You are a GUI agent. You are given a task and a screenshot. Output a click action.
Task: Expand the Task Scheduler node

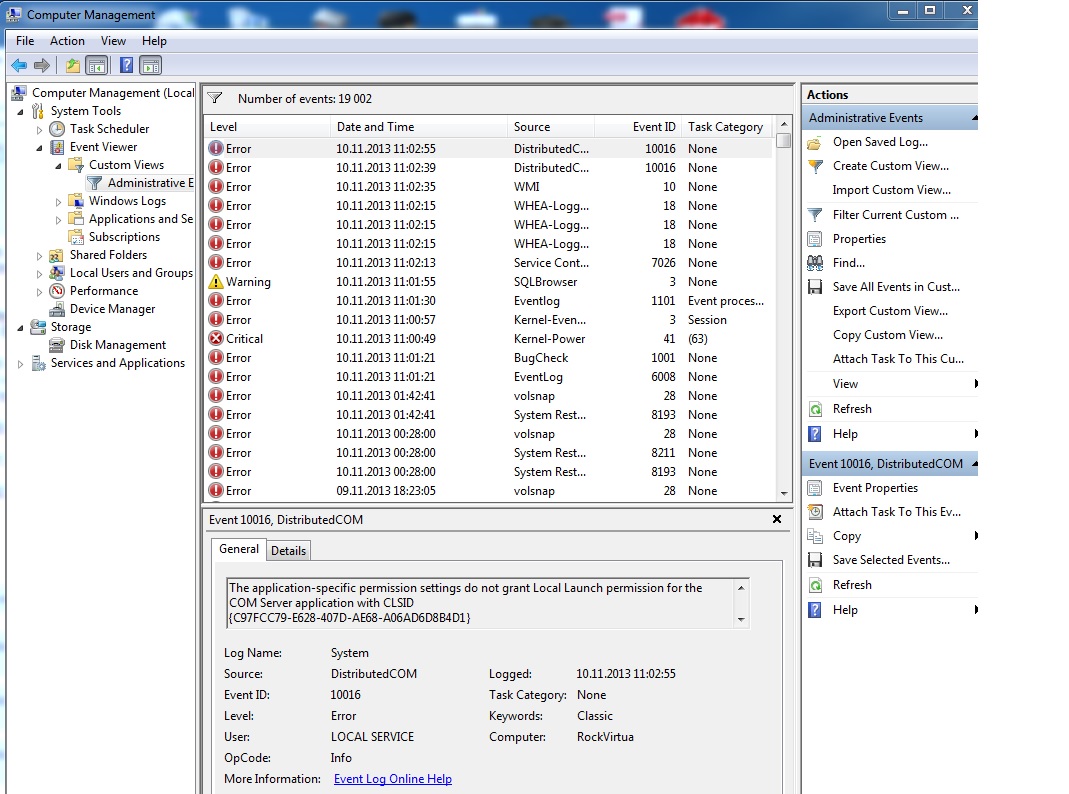40,129
